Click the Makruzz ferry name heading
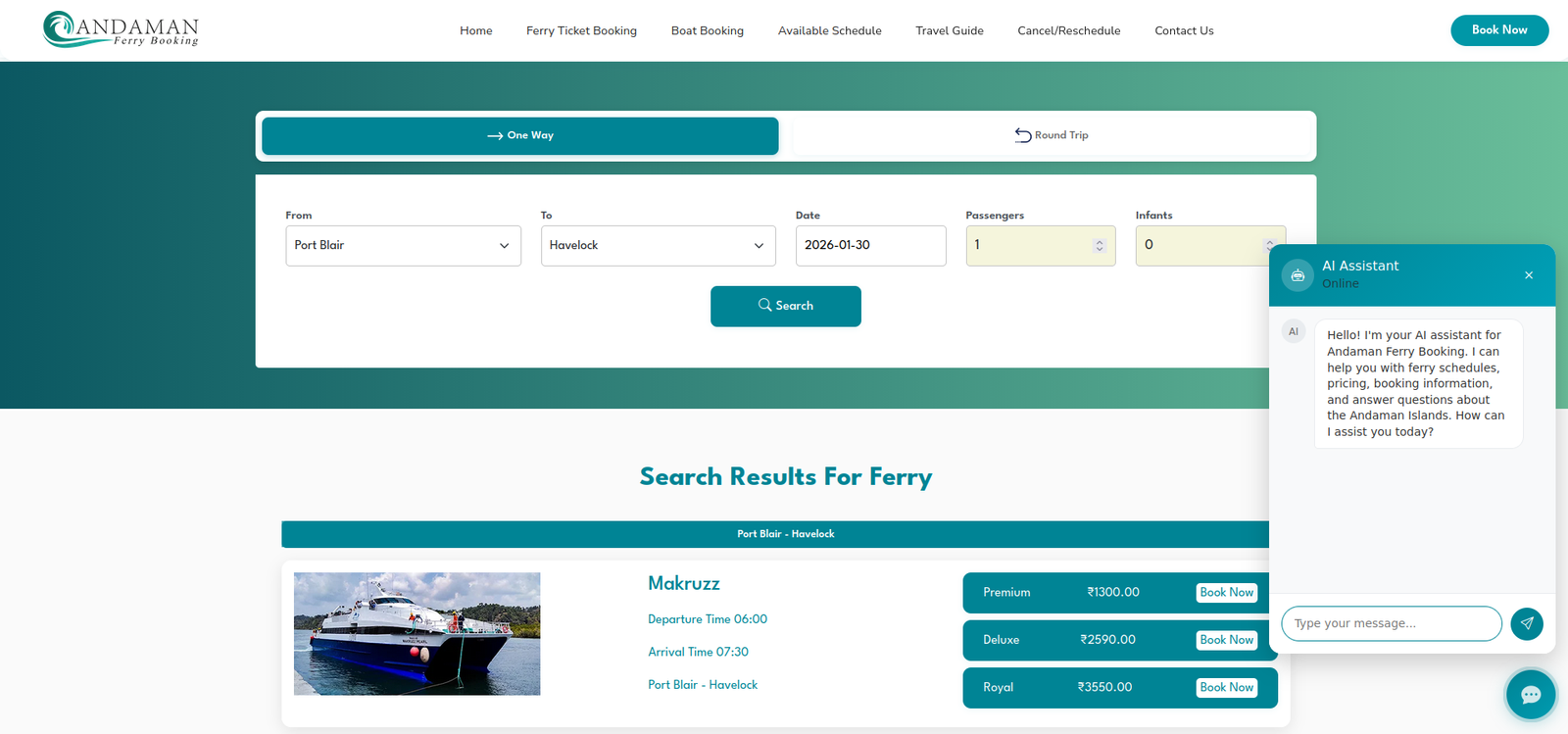1568x734 pixels. click(684, 583)
